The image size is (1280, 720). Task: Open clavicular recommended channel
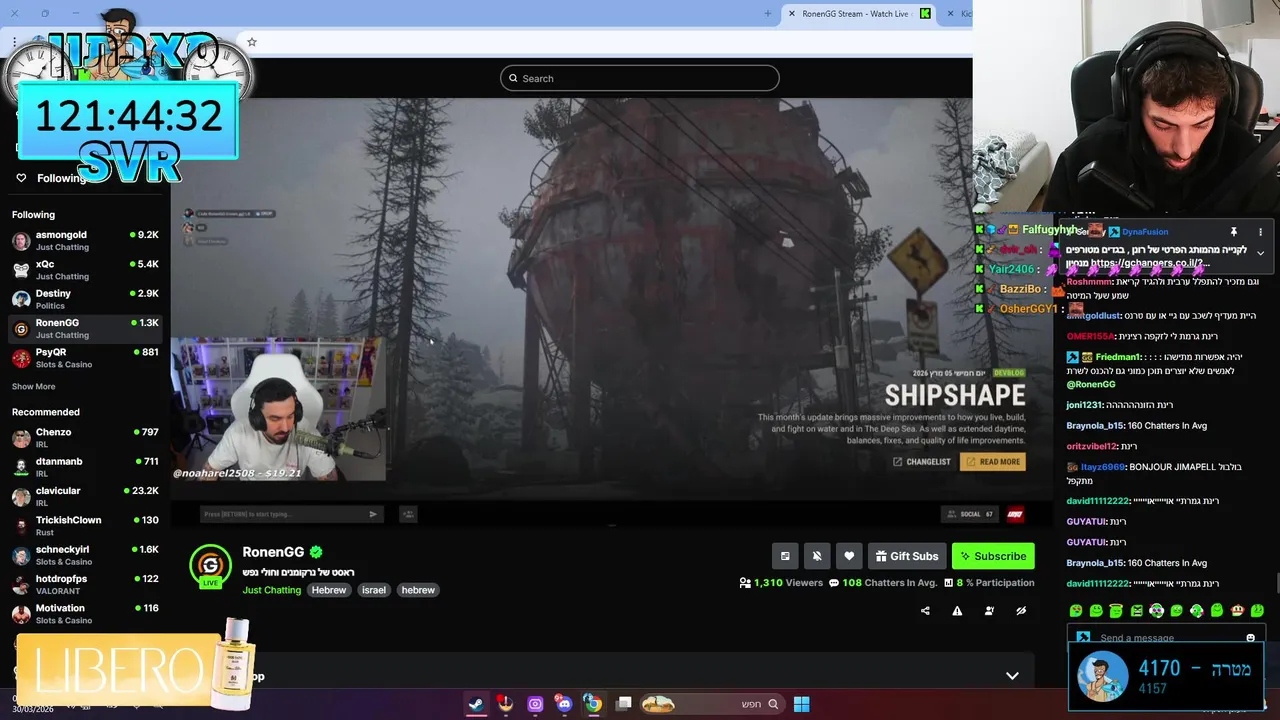click(x=85, y=496)
